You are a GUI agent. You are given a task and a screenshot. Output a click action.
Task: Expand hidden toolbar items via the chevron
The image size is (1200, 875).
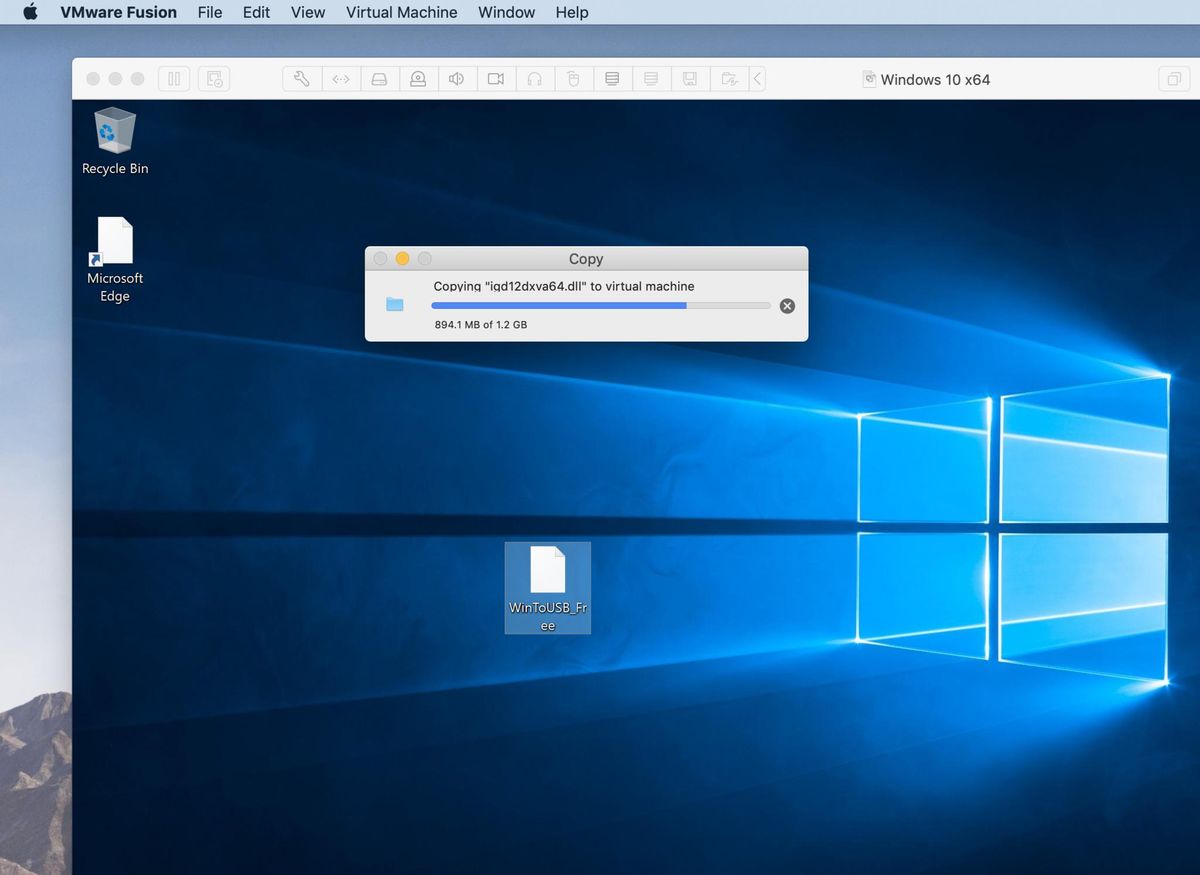point(755,78)
